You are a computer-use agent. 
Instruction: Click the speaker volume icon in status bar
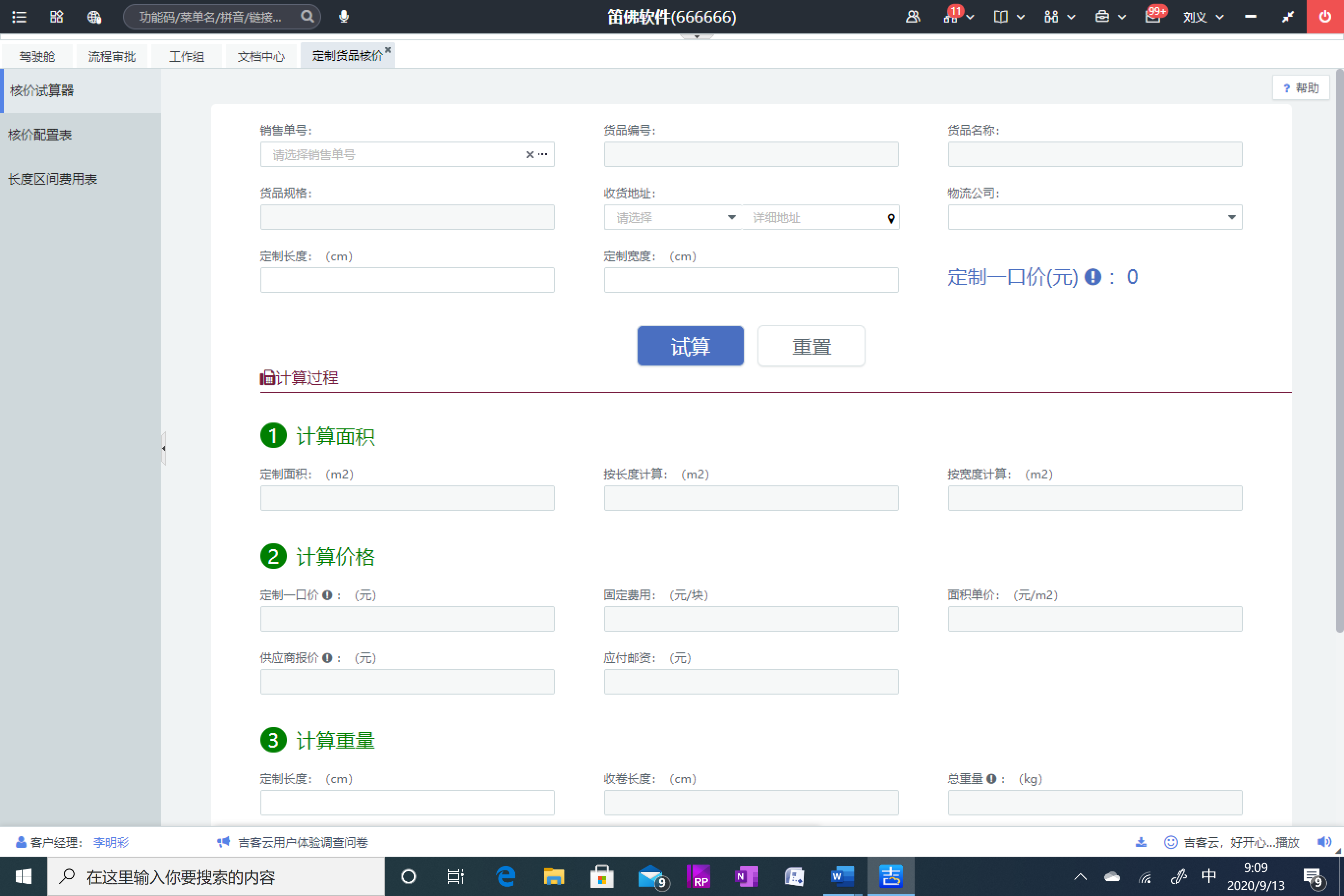click(1323, 841)
